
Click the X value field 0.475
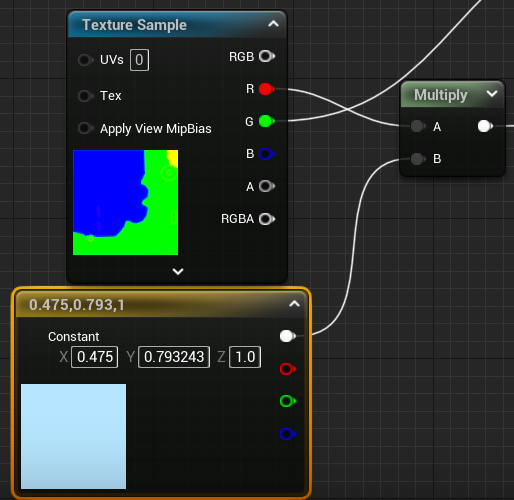[x=95, y=357]
